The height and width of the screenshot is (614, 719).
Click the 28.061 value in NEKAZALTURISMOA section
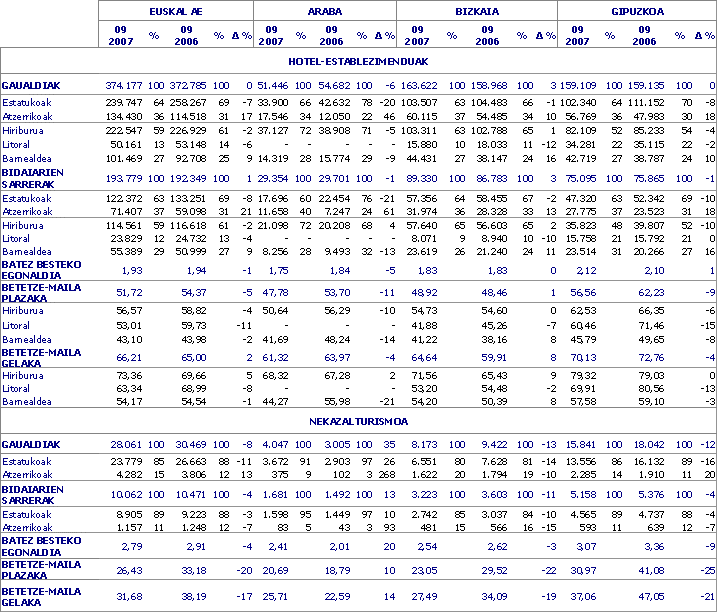click(126, 444)
